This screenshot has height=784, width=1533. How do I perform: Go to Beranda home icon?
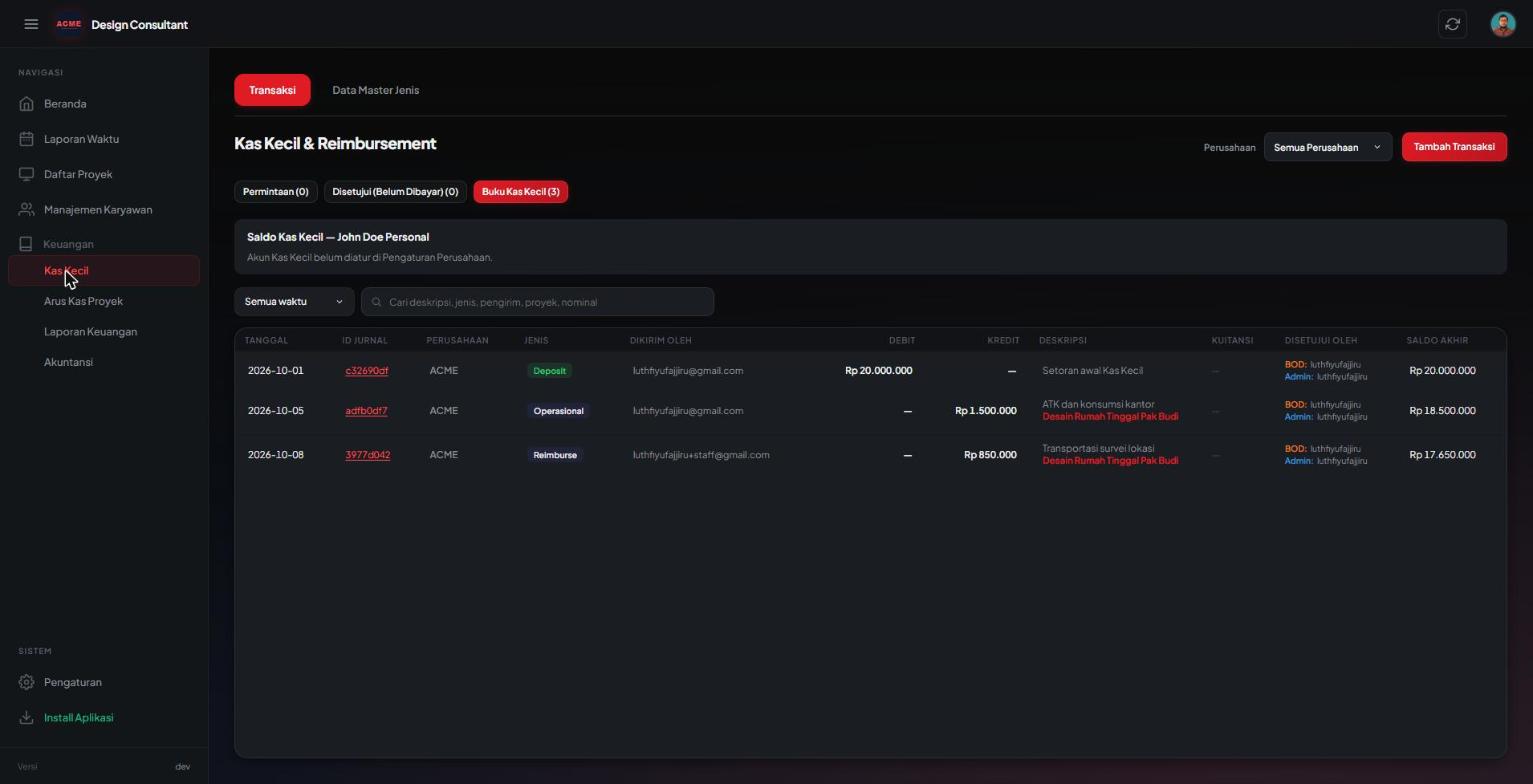[26, 104]
